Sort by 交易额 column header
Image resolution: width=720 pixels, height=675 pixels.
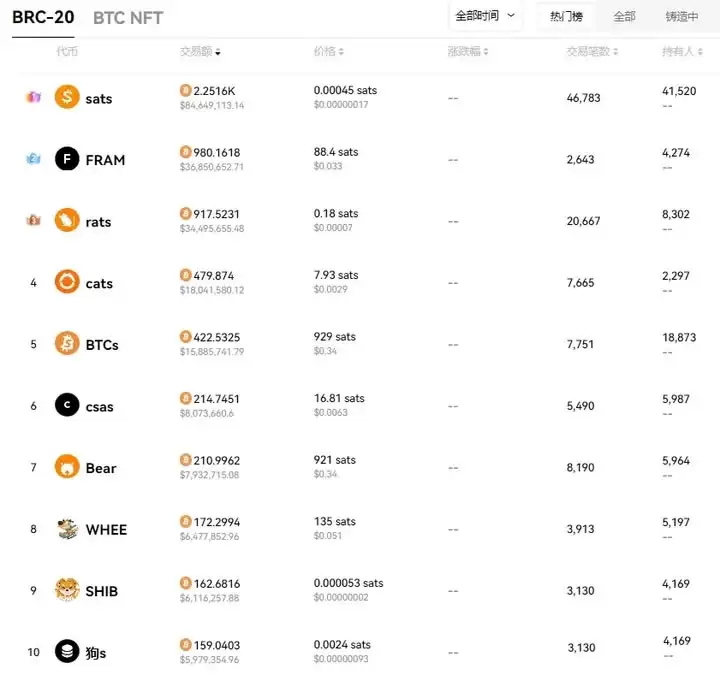coord(200,51)
